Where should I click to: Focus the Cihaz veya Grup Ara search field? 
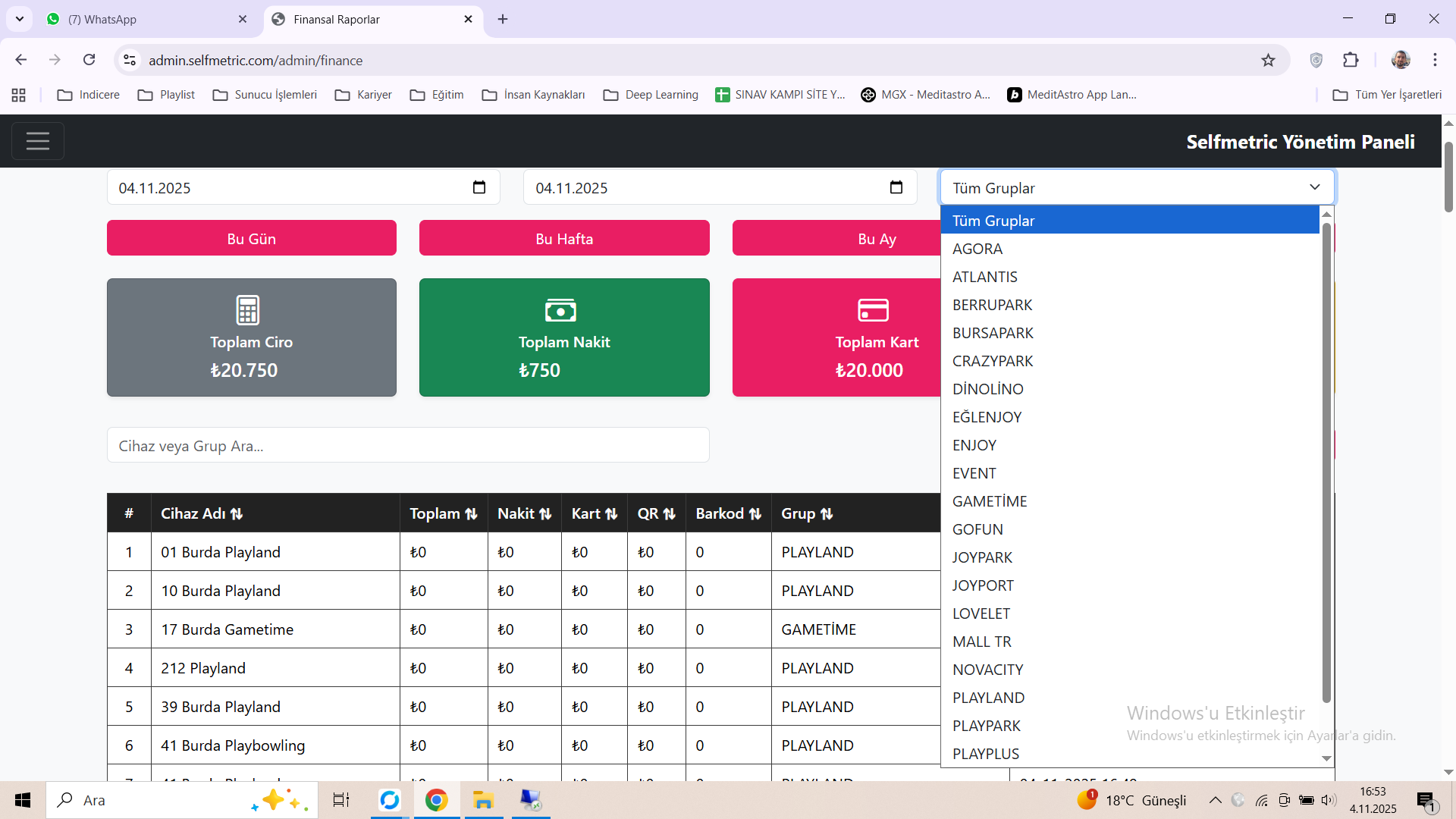coord(408,446)
